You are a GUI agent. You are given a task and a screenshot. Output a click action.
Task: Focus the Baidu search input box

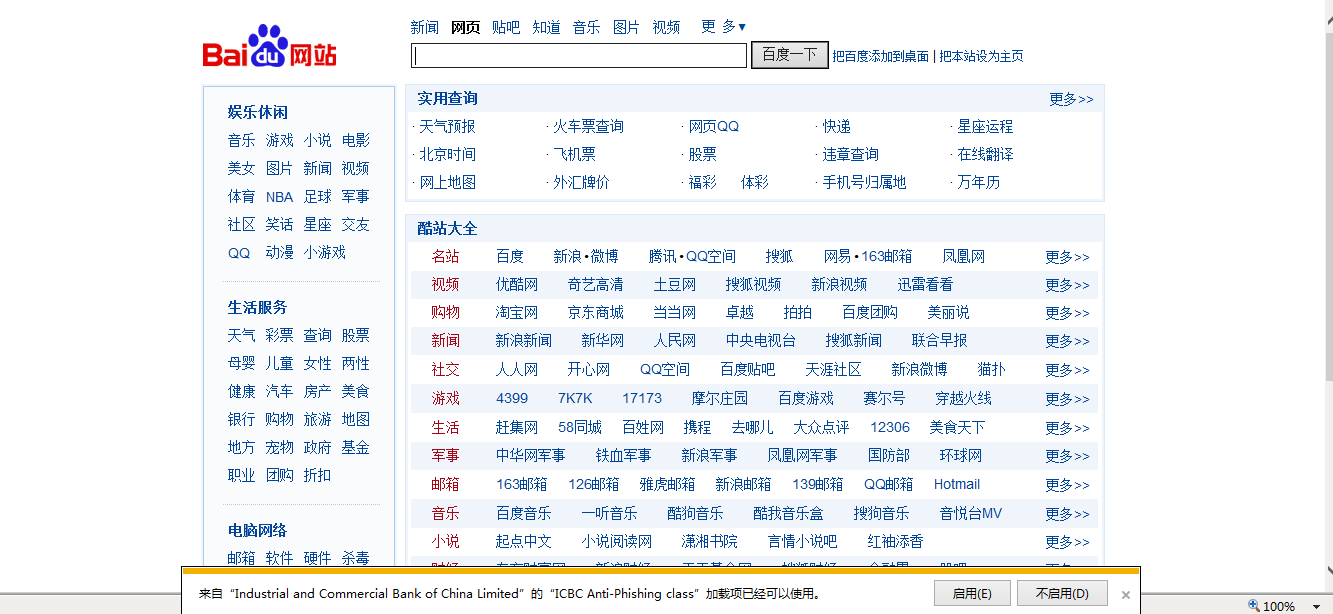pyautogui.click(x=579, y=55)
